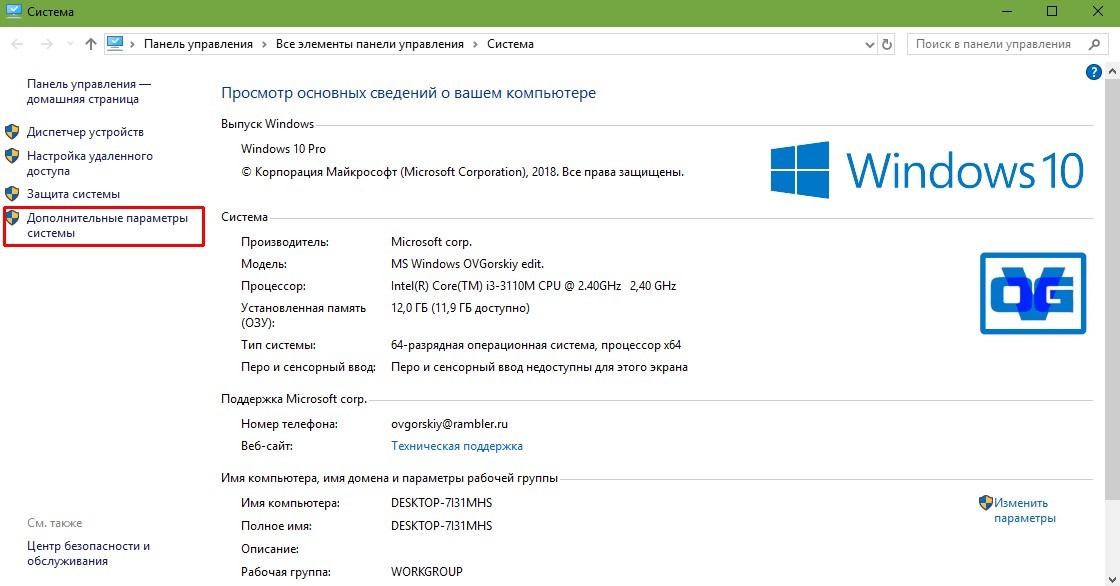
Task: Expand the address bar history dropdown
Action: 869,44
